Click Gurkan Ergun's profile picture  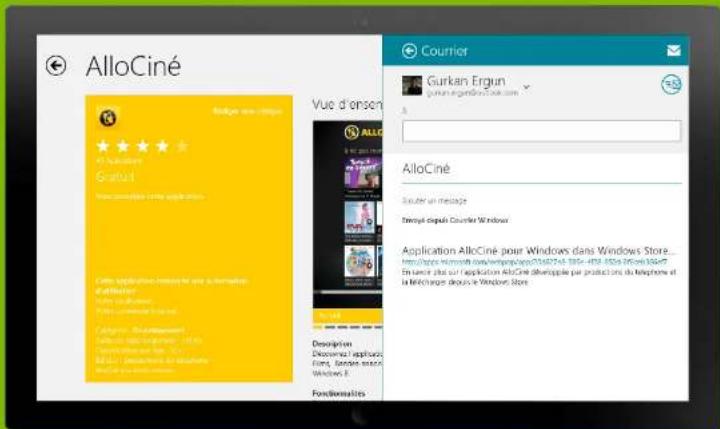412,85
